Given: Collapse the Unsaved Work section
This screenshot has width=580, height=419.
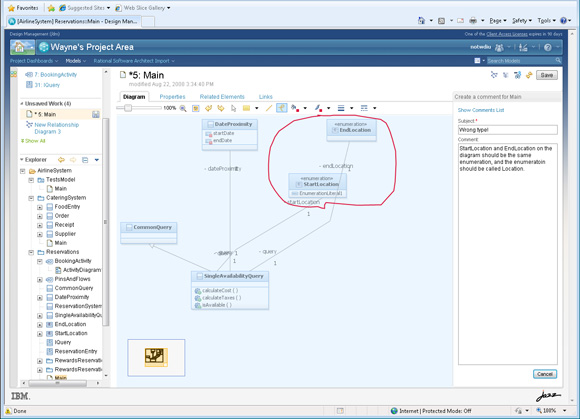Looking at the screenshot, I should [22, 104].
